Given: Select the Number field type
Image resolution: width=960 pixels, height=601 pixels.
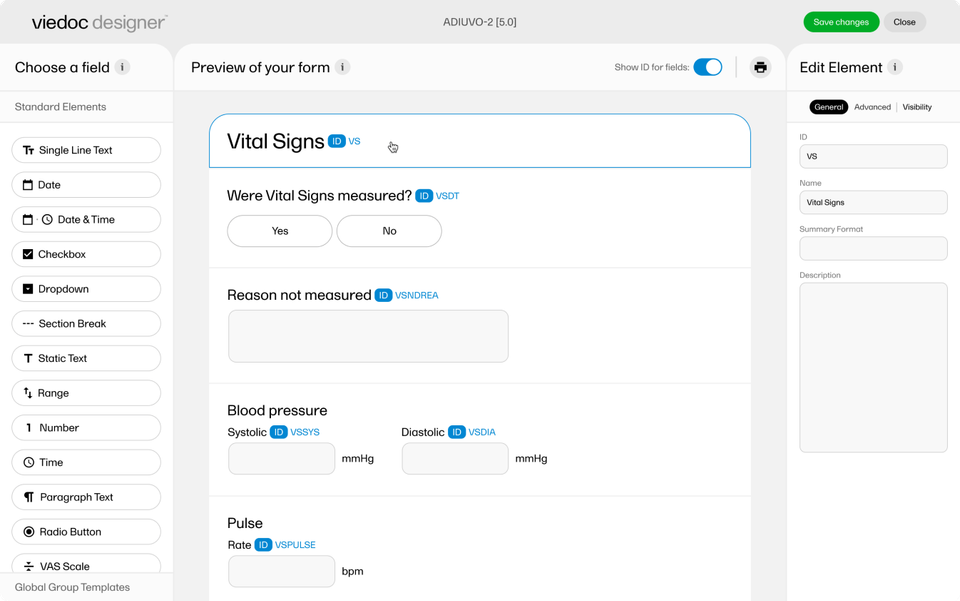Looking at the screenshot, I should click(x=85, y=427).
